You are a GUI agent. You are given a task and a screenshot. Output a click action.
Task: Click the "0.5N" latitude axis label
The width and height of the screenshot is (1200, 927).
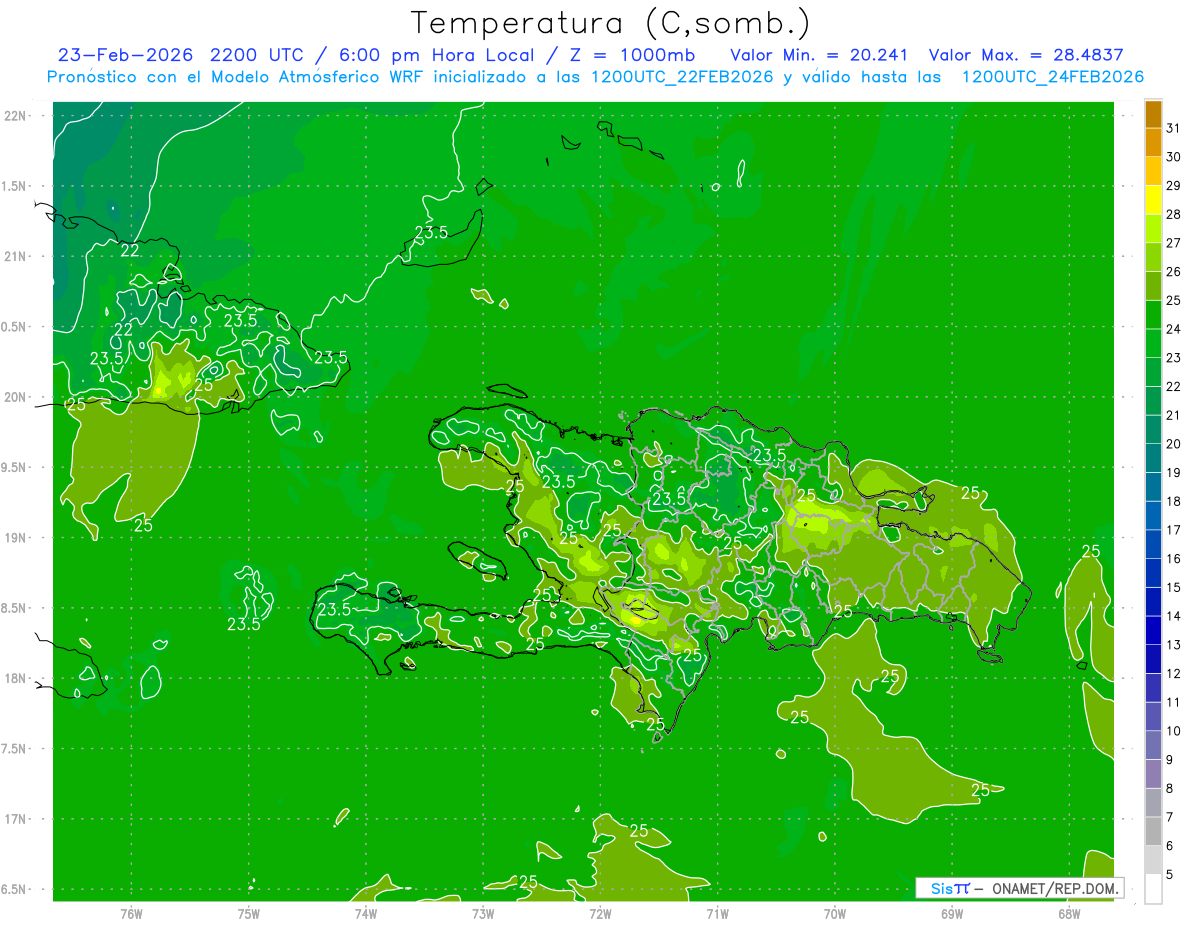pyautogui.click(x=15, y=327)
